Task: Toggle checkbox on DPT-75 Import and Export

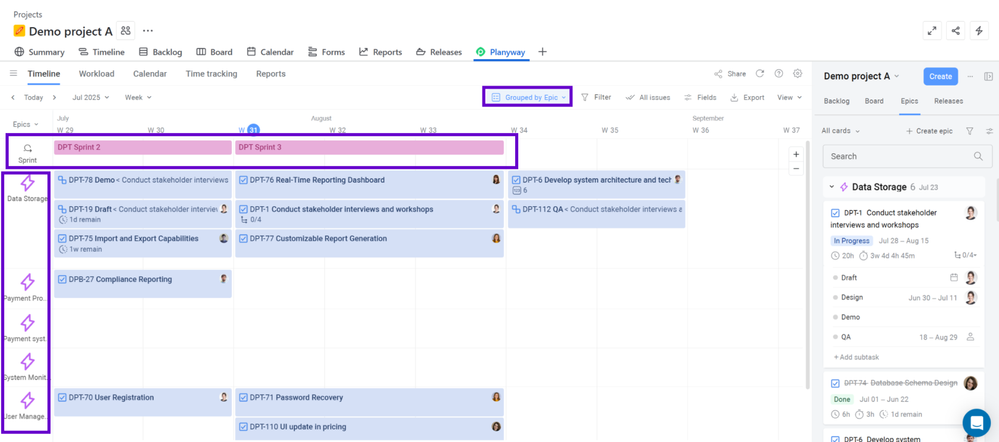Action: pos(62,239)
